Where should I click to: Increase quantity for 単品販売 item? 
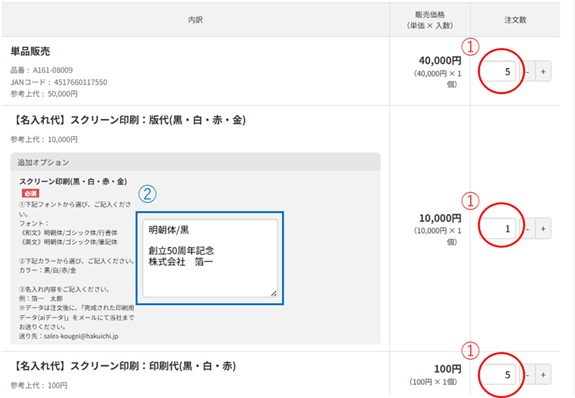(x=543, y=72)
